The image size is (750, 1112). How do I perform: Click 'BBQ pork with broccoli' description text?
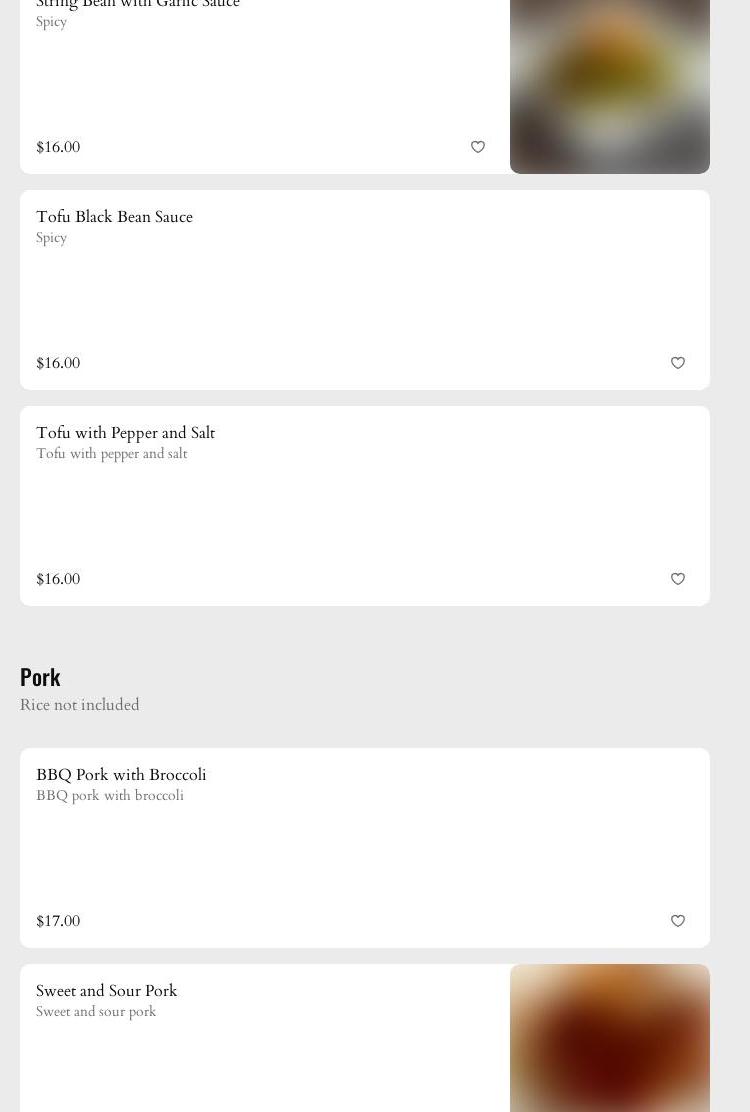tap(110, 796)
